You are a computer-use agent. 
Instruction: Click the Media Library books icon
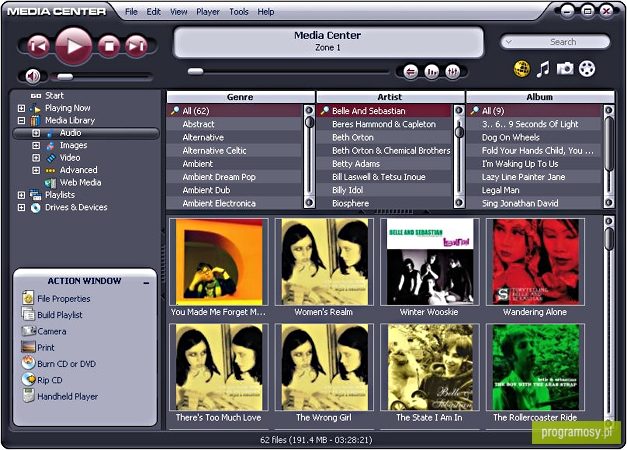click(x=36, y=120)
